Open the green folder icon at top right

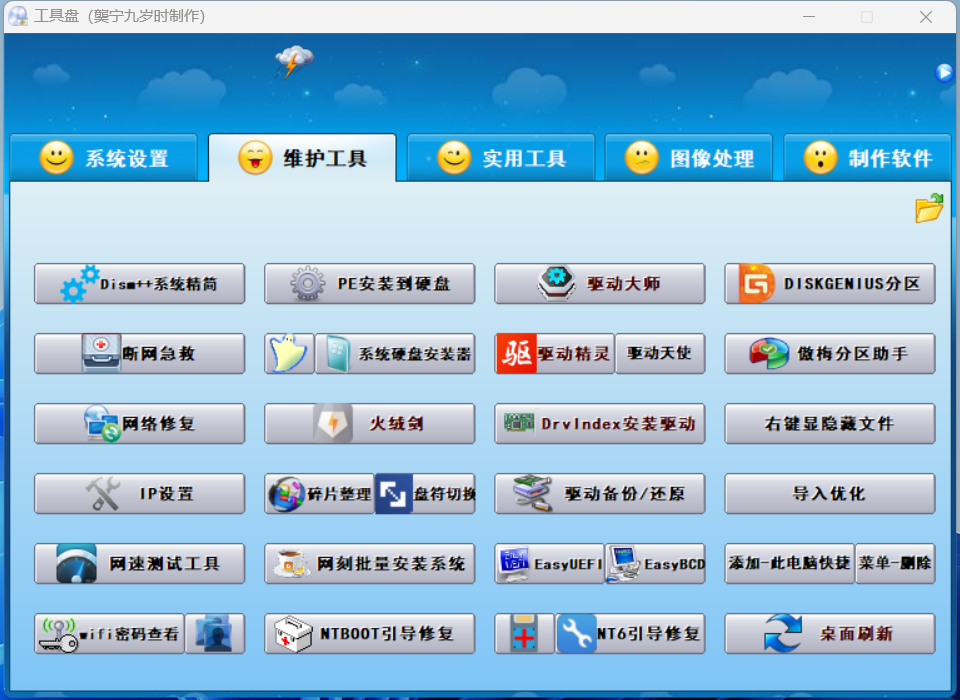(x=929, y=208)
